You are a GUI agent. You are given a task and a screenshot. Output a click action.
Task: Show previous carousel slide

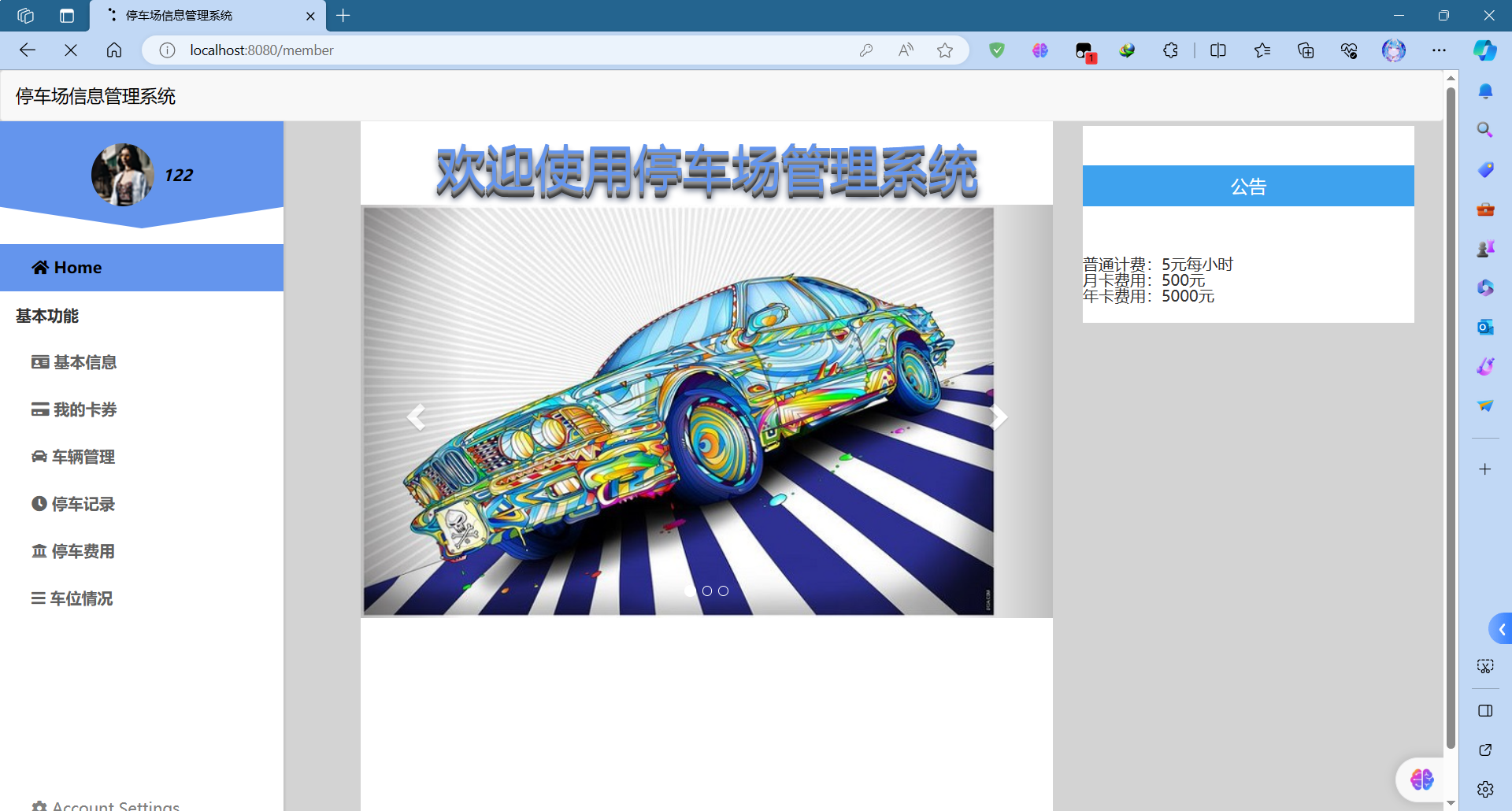tap(416, 417)
